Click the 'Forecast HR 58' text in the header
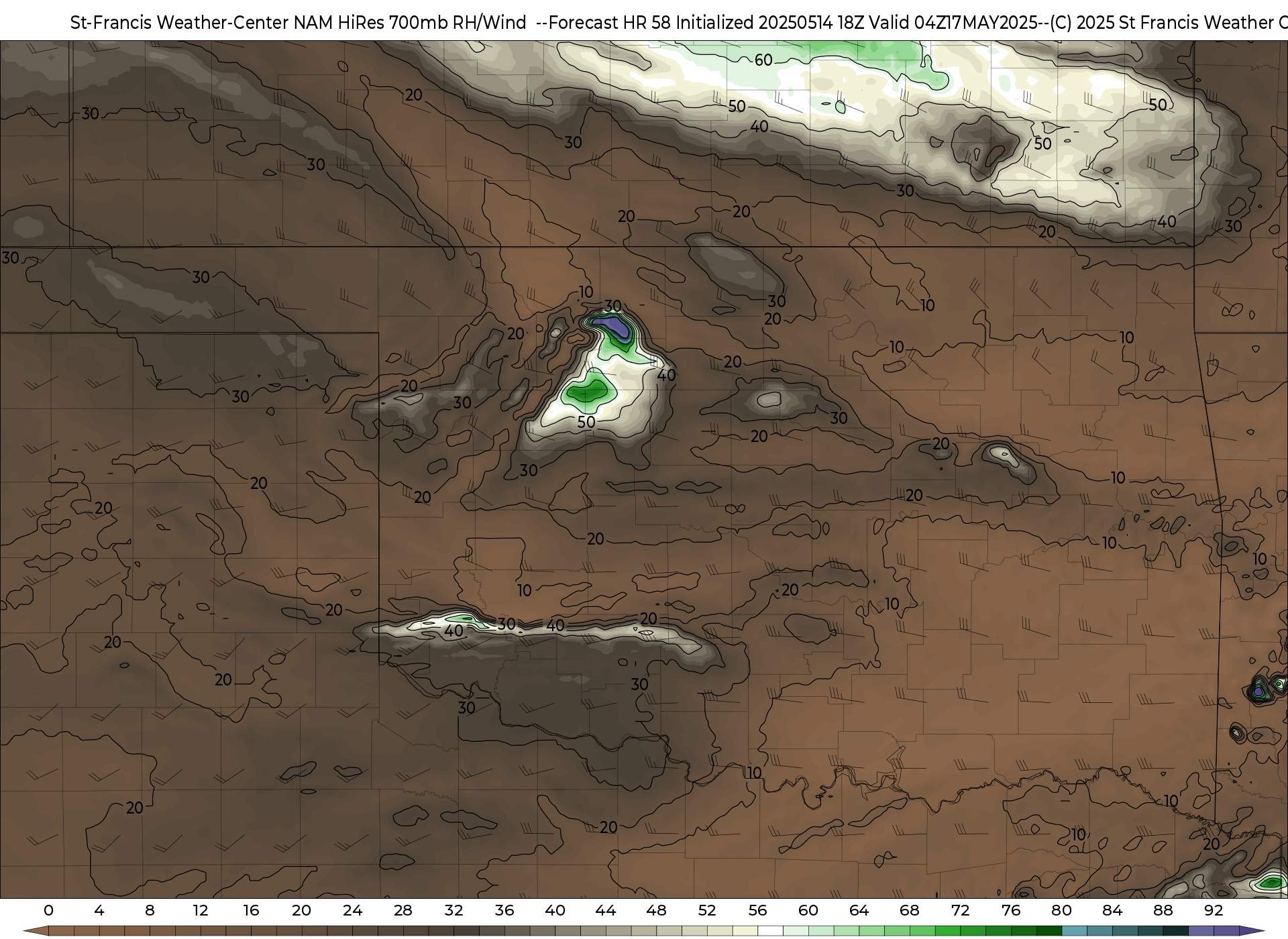The width and height of the screenshot is (1288, 939). pos(610,23)
